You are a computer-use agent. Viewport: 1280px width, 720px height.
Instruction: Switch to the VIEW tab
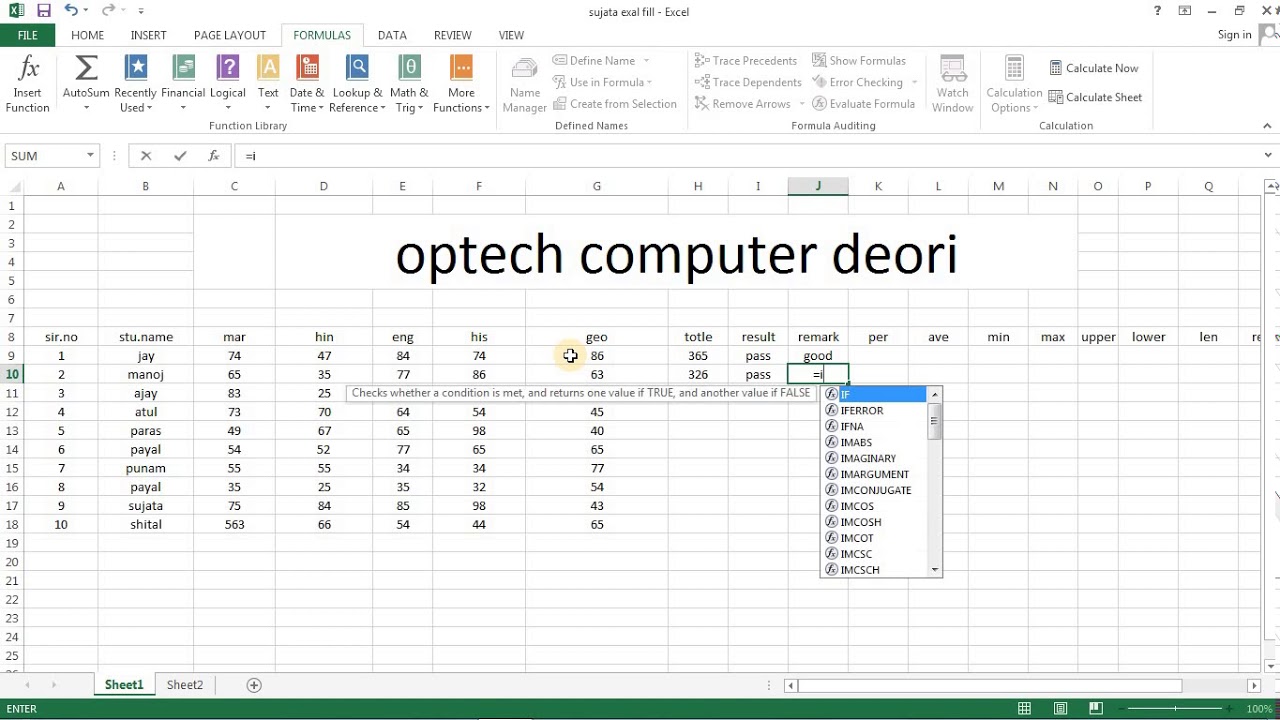(x=511, y=35)
